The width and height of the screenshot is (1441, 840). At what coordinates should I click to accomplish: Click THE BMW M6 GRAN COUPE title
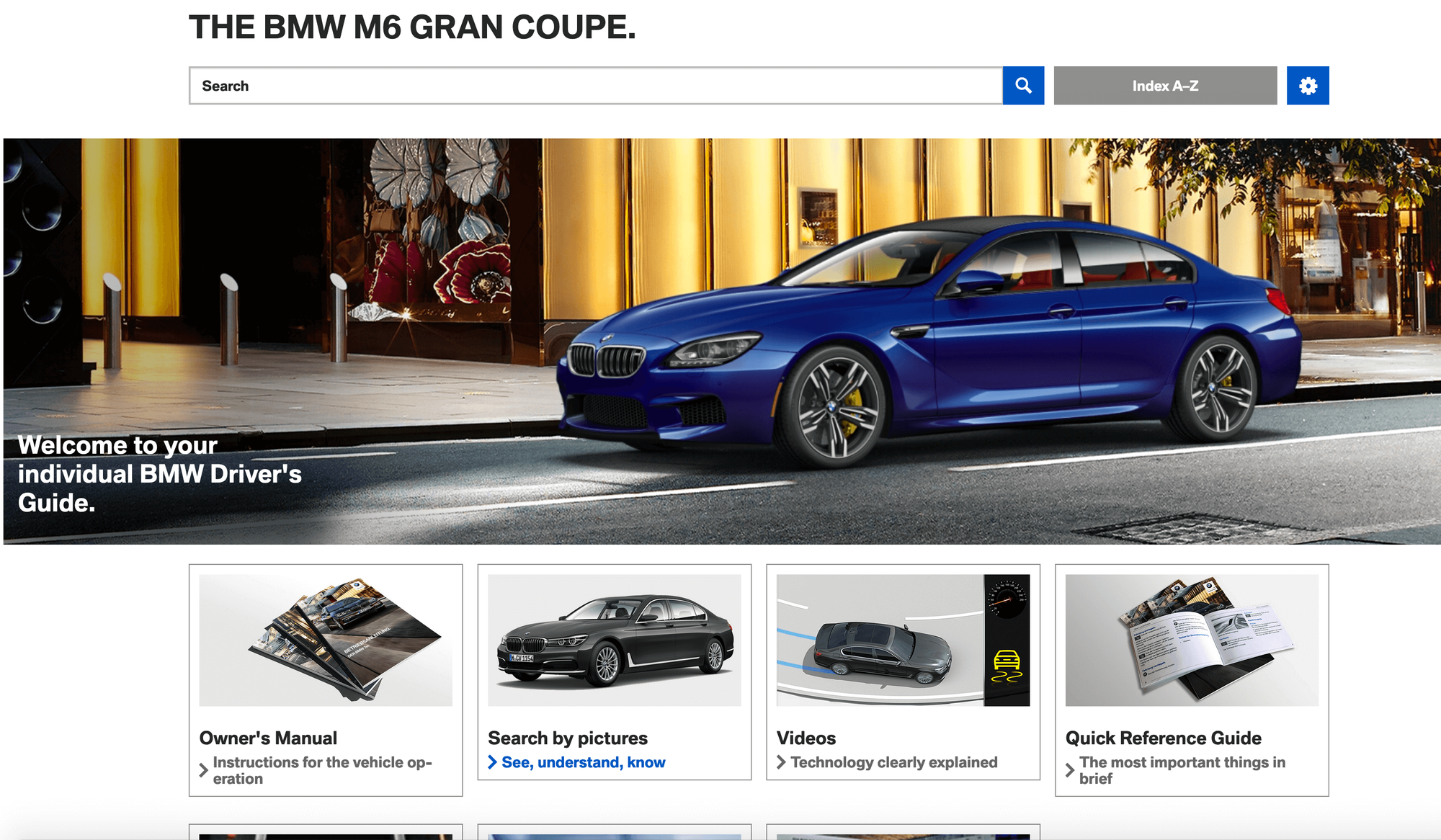click(x=412, y=27)
